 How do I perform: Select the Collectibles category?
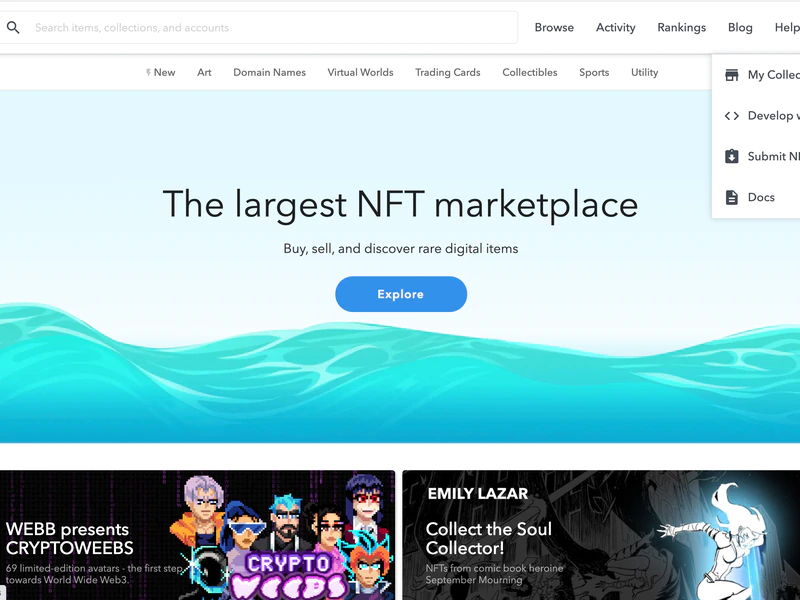[530, 72]
